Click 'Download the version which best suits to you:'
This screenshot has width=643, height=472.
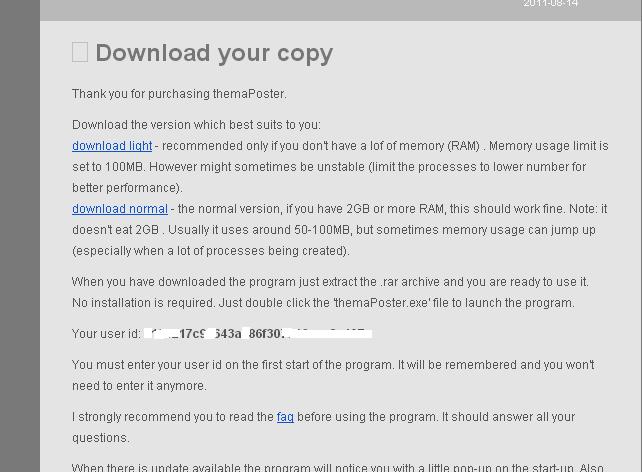(x=196, y=125)
